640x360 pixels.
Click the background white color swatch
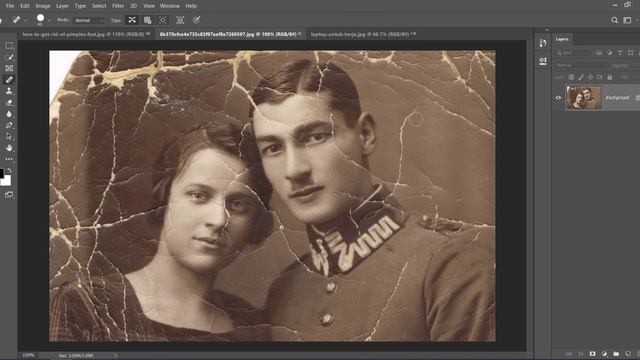pos(7,180)
